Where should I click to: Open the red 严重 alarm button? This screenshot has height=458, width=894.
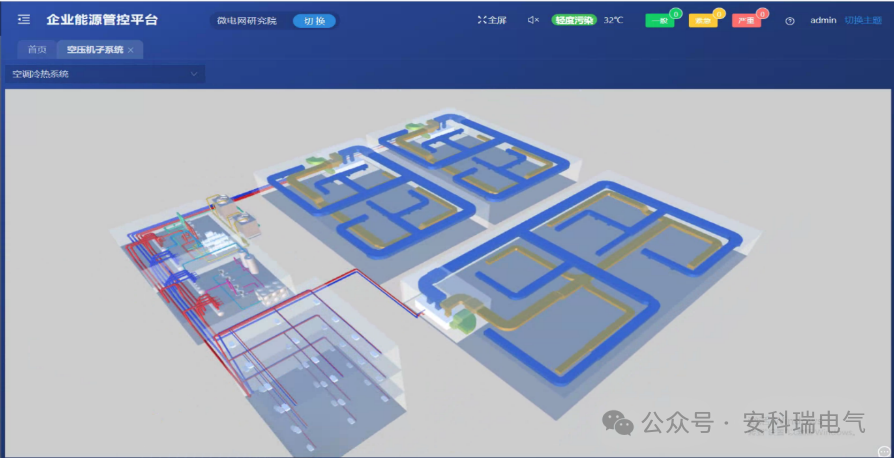[746, 21]
